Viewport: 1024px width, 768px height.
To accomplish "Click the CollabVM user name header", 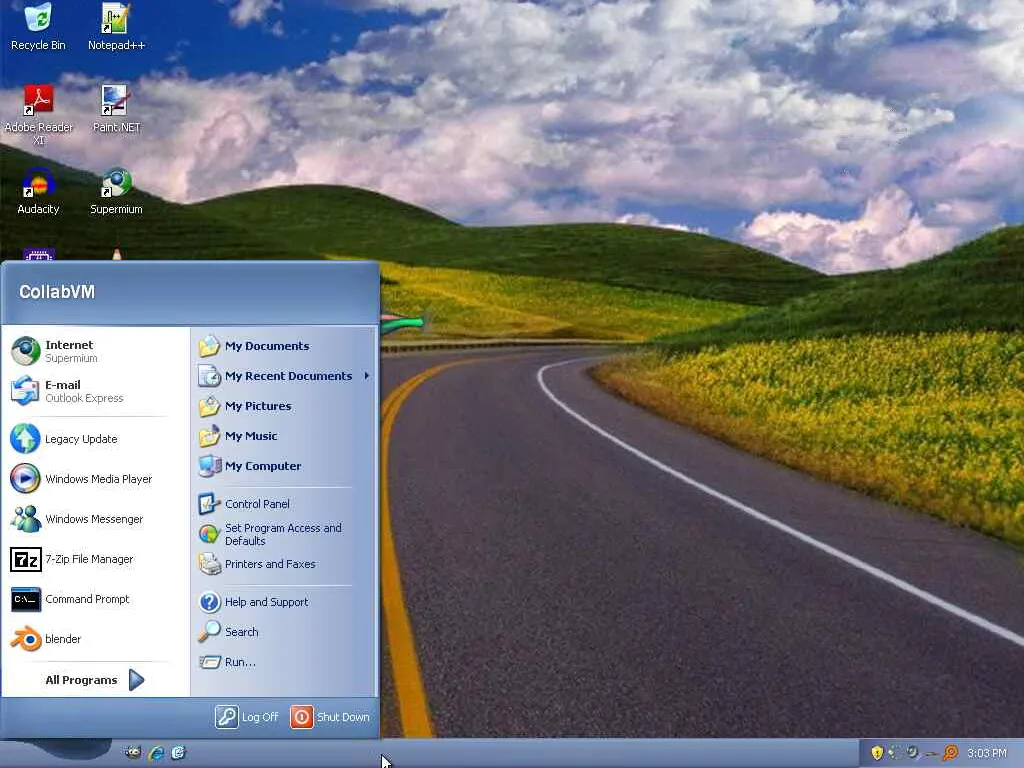I will [x=57, y=291].
